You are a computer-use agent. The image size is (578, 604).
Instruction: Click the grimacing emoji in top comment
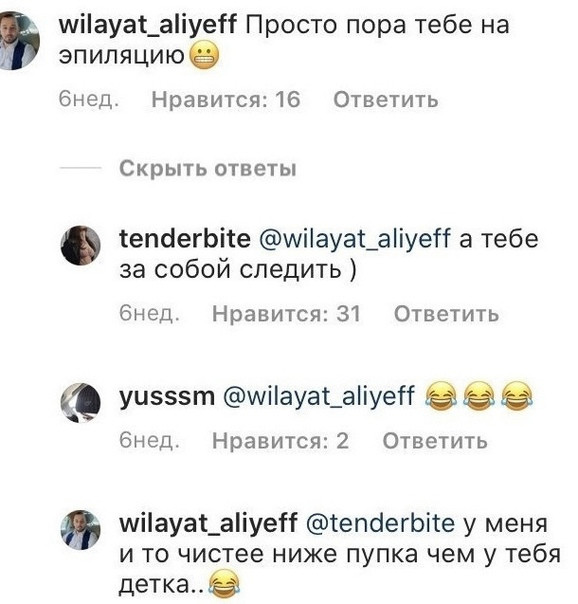205,57
